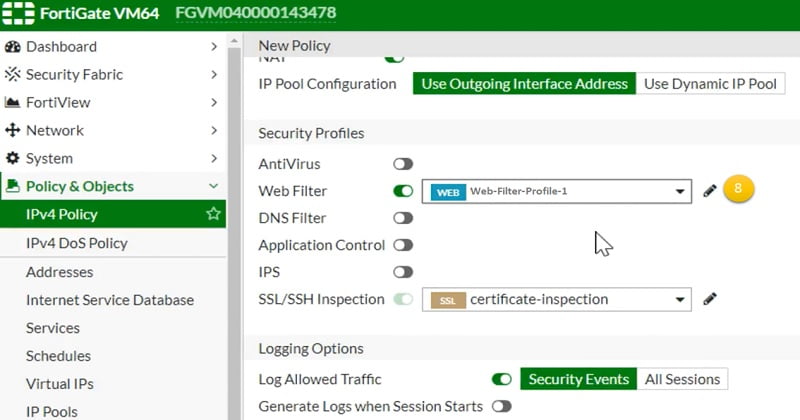Collapse the Policy & Objects menu chevron
Viewport: 800px width, 420px height.
(213, 186)
